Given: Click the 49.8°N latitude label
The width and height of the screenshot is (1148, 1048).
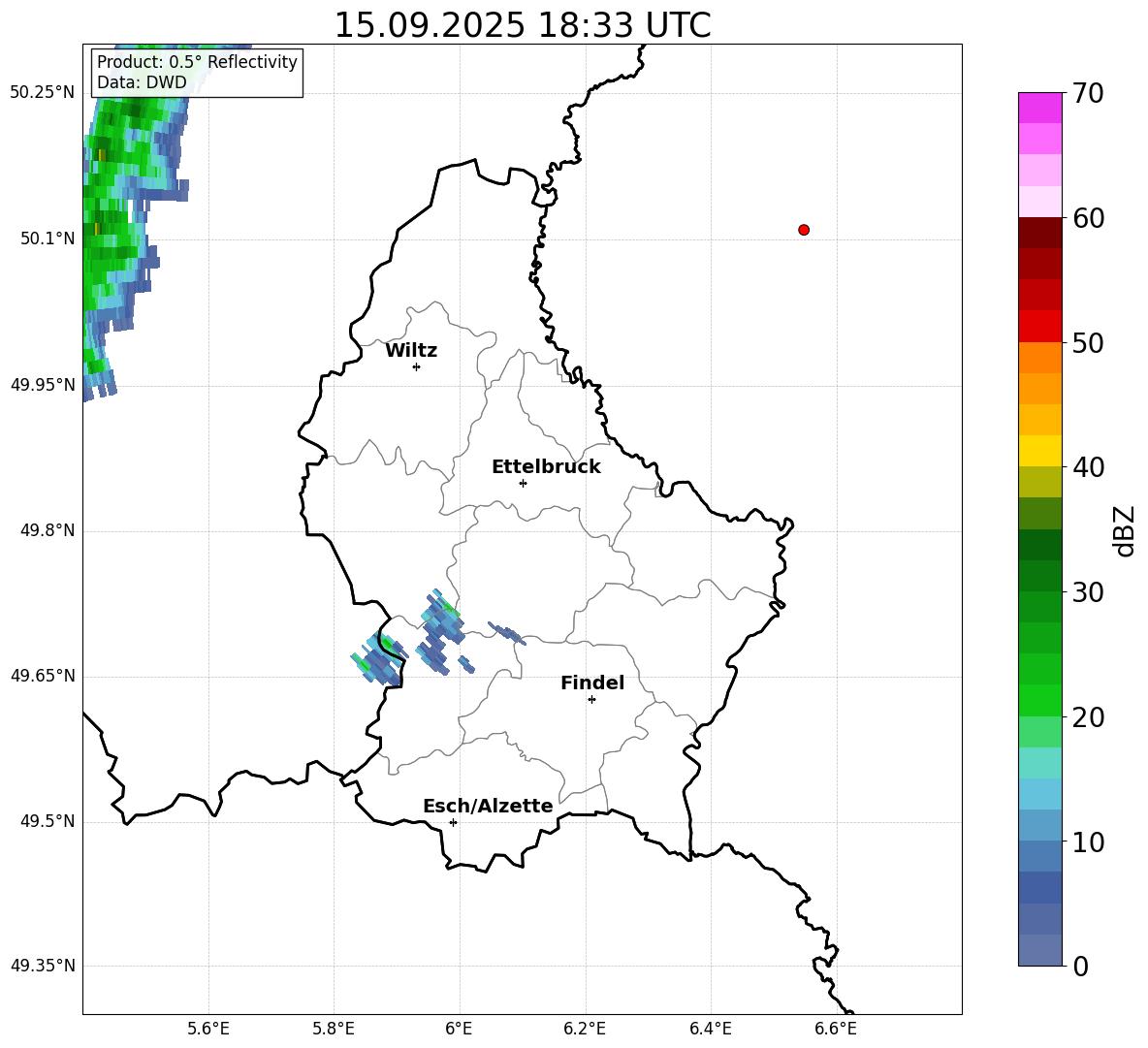Looking at the screenshot, I should 48,530.
